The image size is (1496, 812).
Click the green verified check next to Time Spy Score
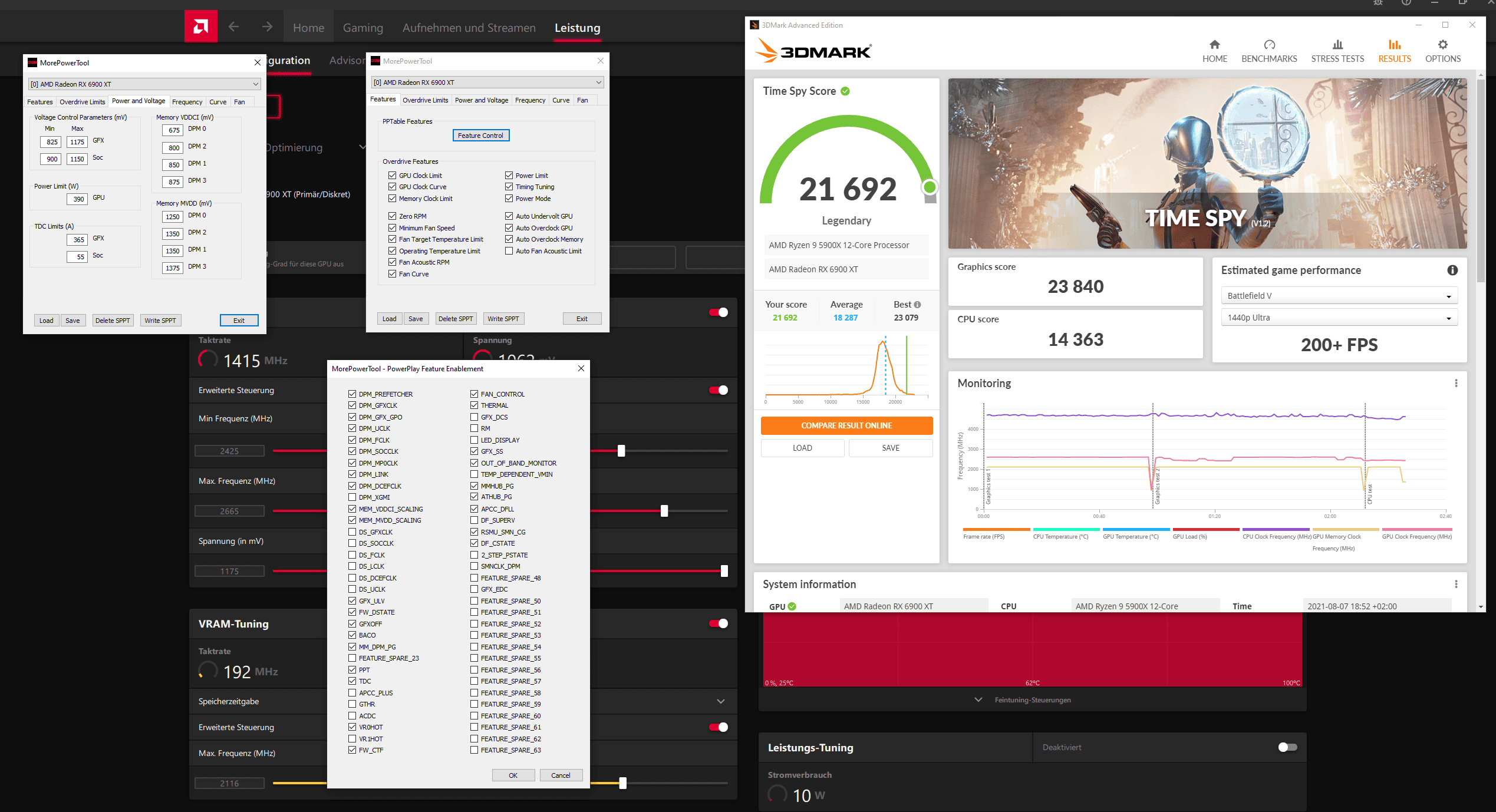845,91
